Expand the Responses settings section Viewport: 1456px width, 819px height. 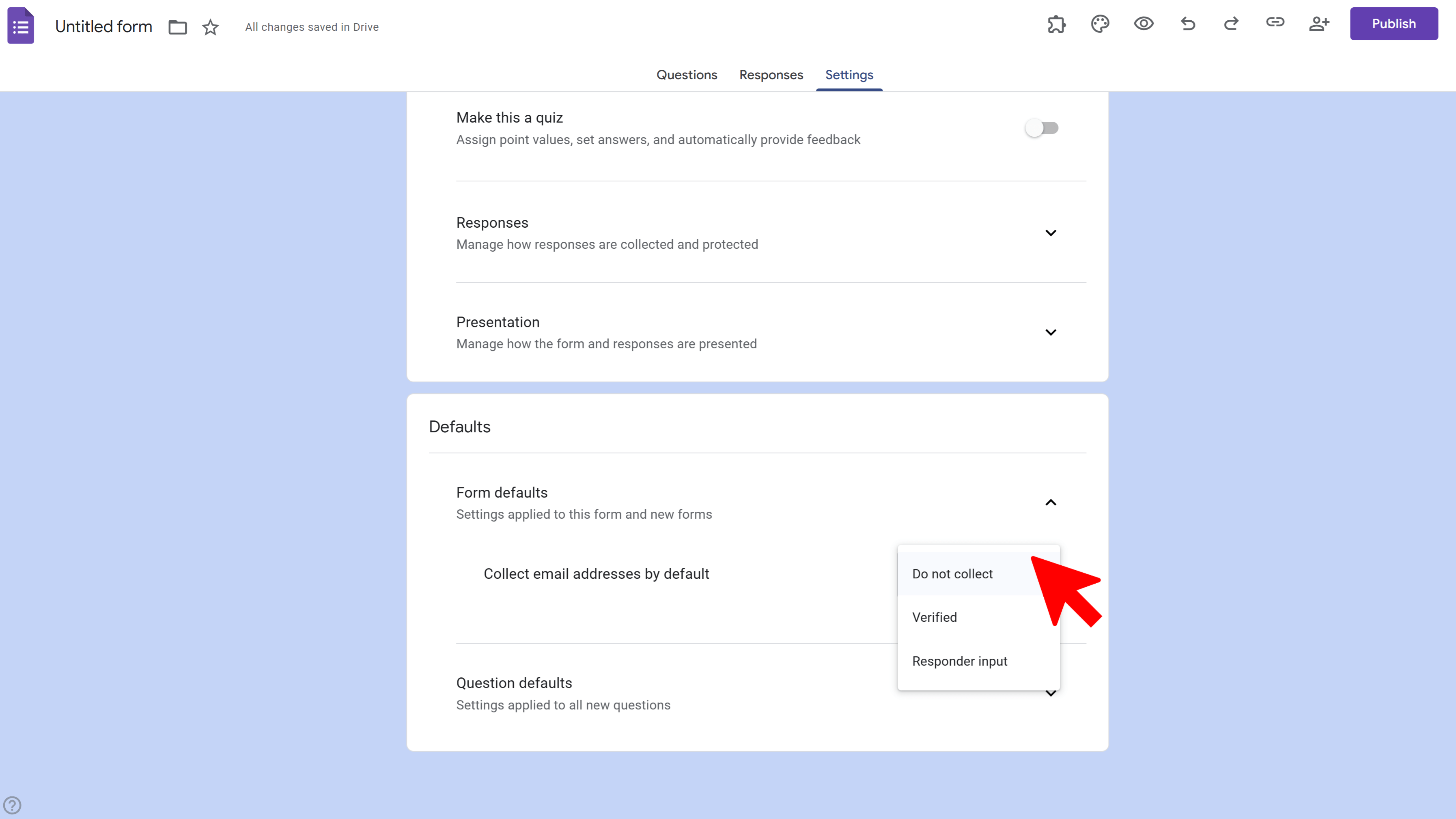click(x=1051, y=233)
